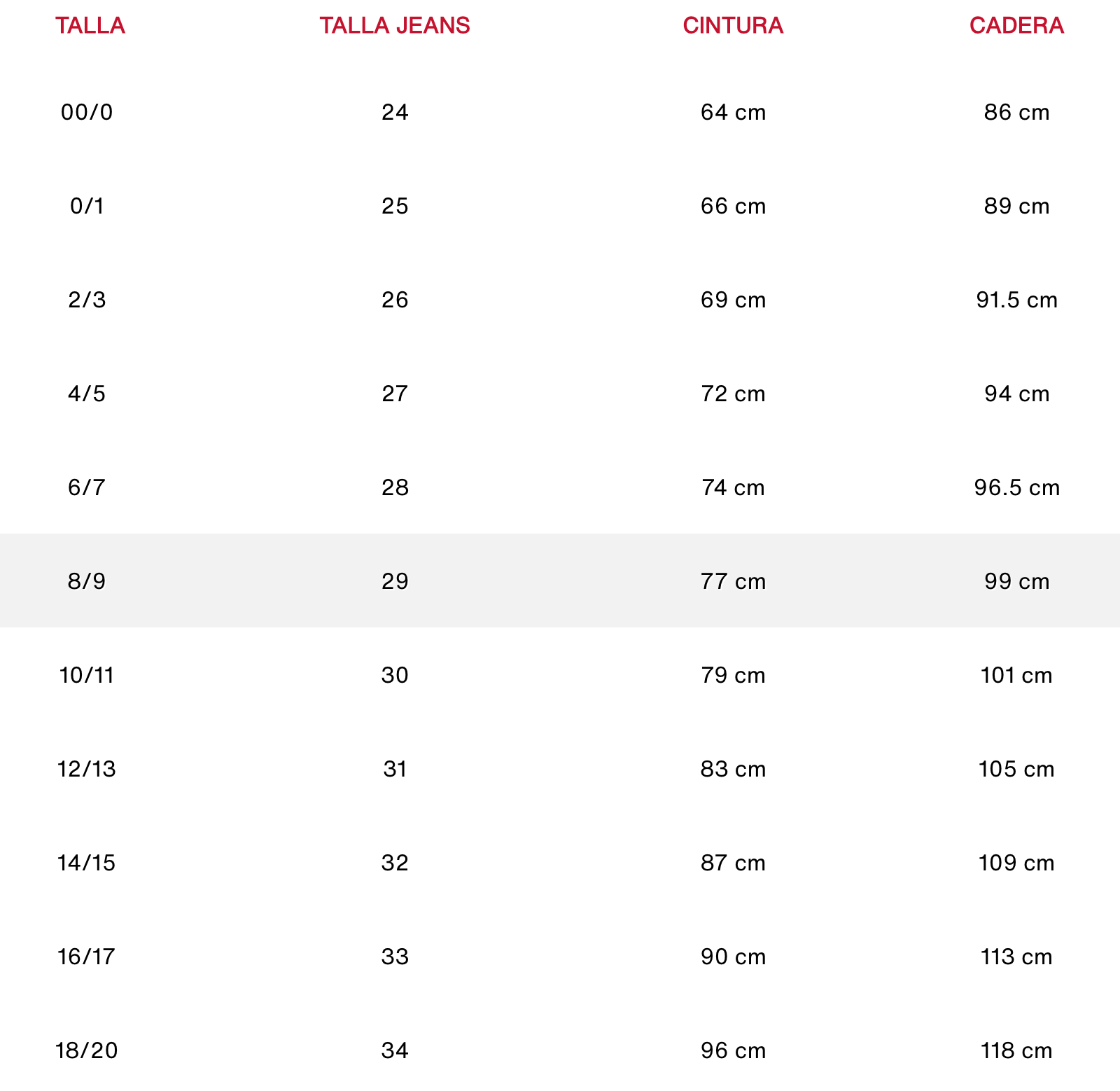Image resolution: width=1120 pixels, height=1091 pixels.
Task: Select size 6/7 row label
Action: pos(87,487)
